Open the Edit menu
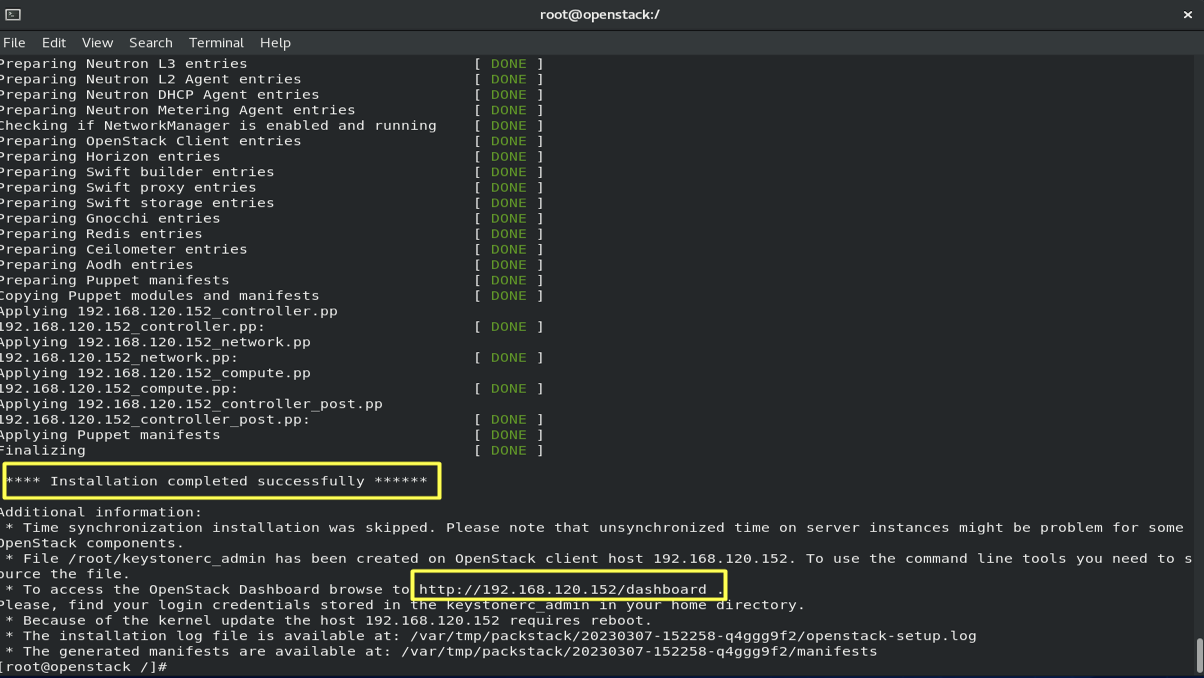1204x678 pixels. pyautogui.click(x=54, y=43)
